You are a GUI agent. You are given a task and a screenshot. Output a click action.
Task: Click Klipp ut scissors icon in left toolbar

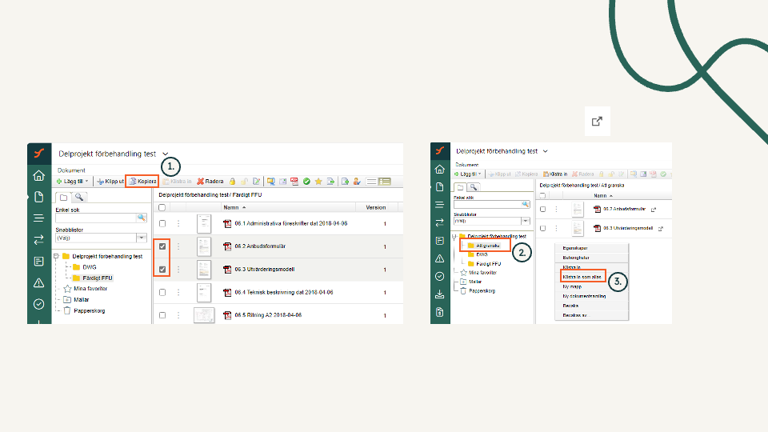pos(109,181)
